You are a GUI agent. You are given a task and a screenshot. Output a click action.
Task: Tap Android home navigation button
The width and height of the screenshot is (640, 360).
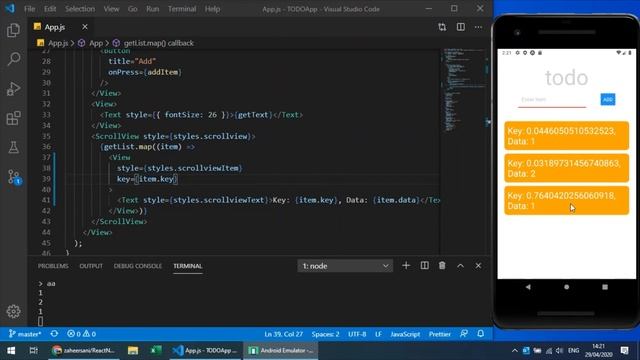click(567, 287)
